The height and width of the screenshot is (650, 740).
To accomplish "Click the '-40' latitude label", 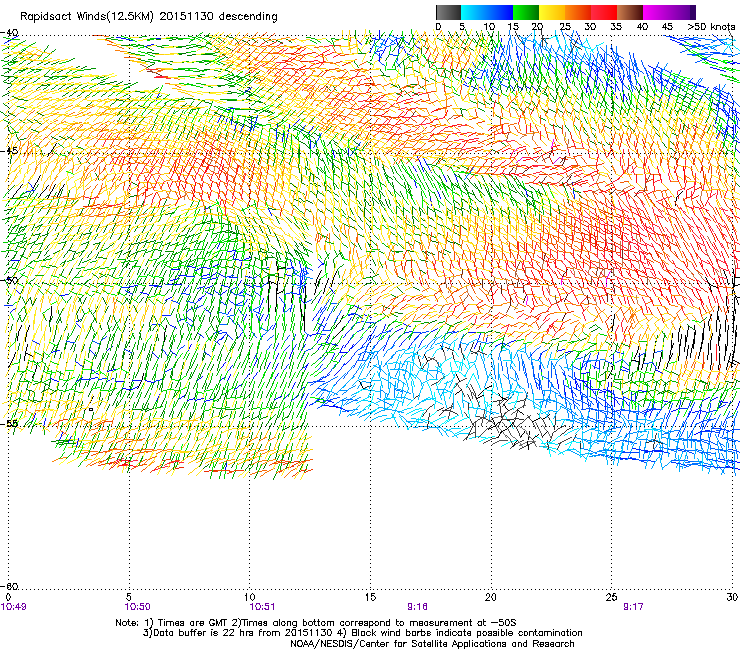I will pos(10,33).
